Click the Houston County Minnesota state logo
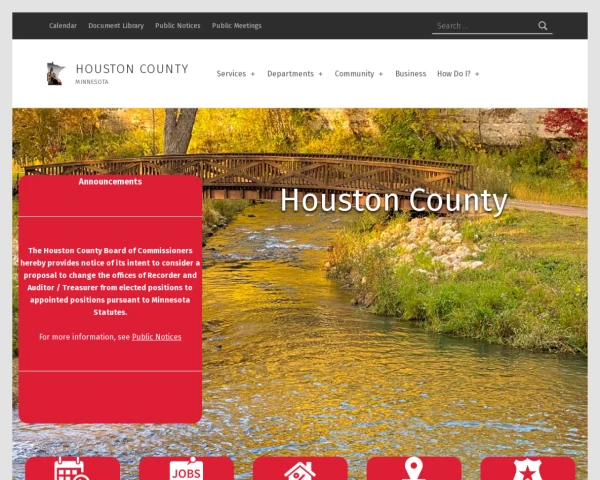The image size is (600, 480). point(55,73)
